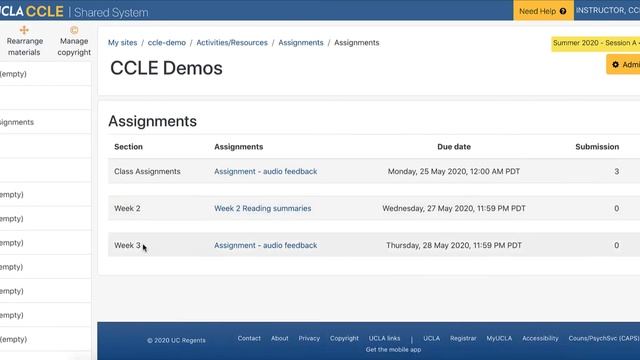
Task: Click the gear icon on Admin button
Action: (x=616, y=64)
